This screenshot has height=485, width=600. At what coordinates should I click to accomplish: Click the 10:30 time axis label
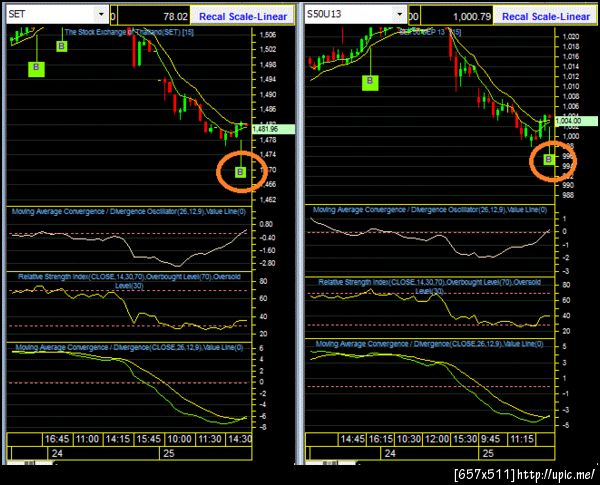point(408,439)
